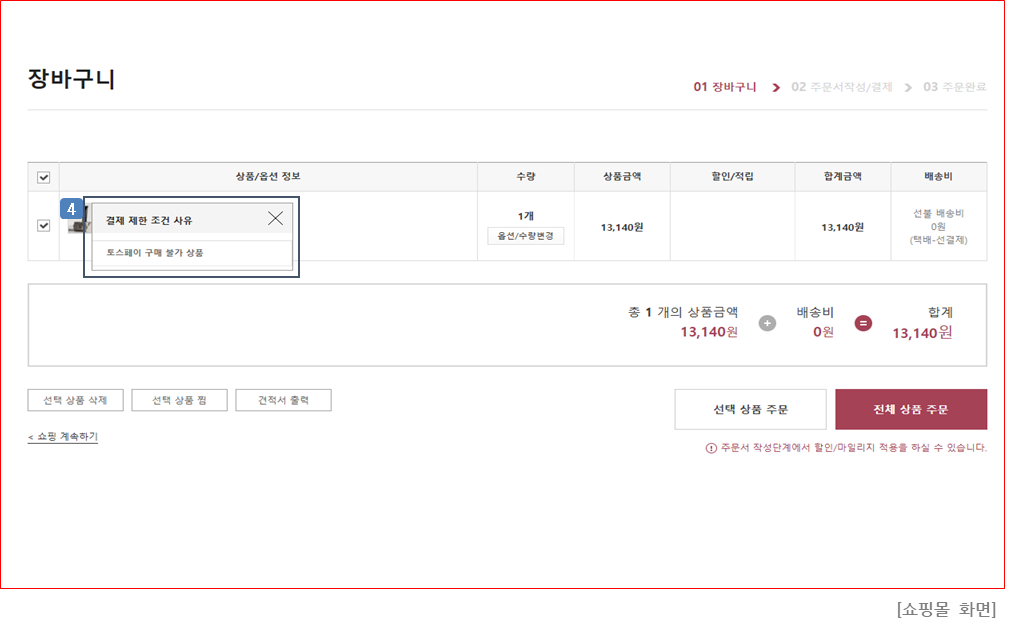
Task: Click the 합계금액 column header
Action: tap(843, 176)
